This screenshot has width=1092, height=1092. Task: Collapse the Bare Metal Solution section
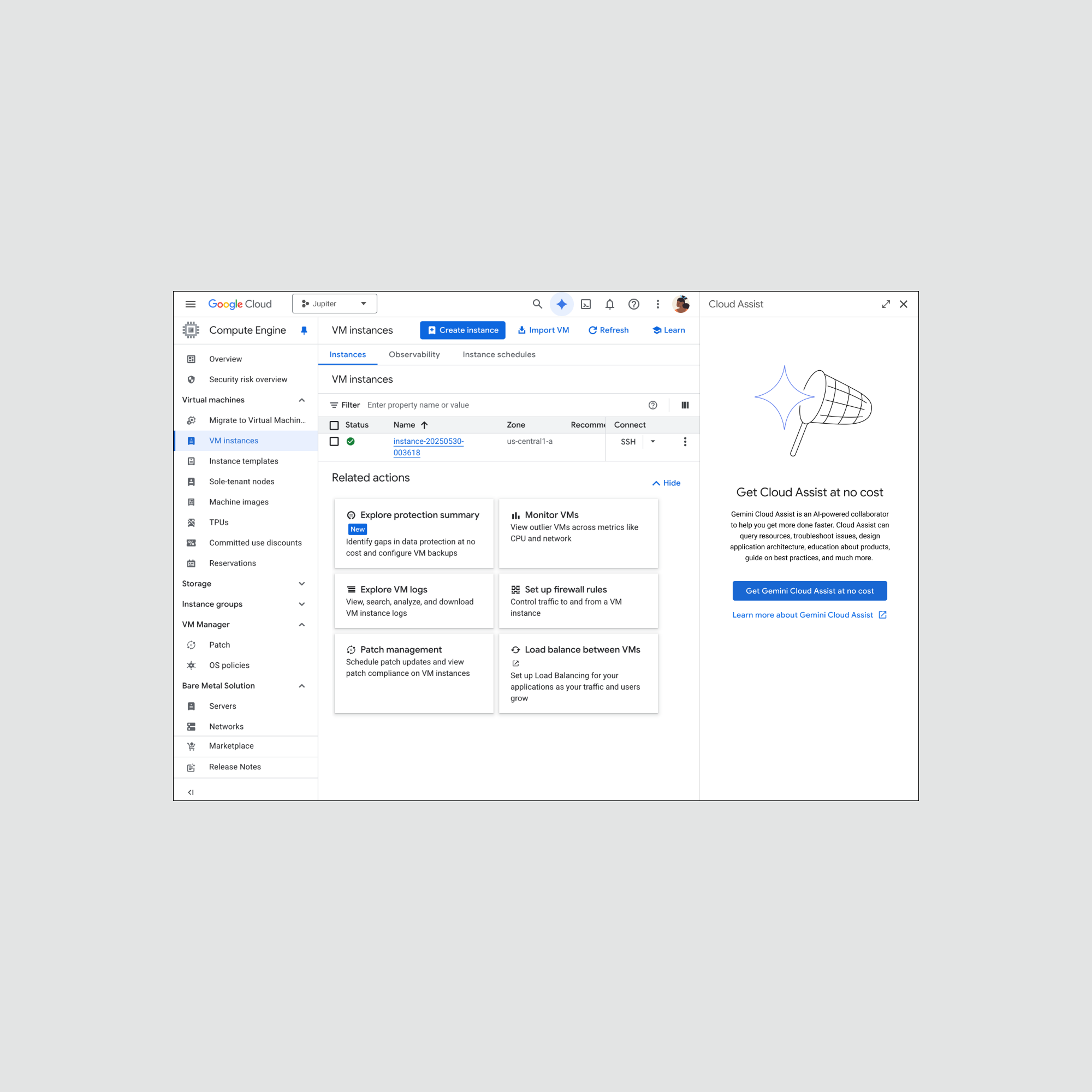302,686
